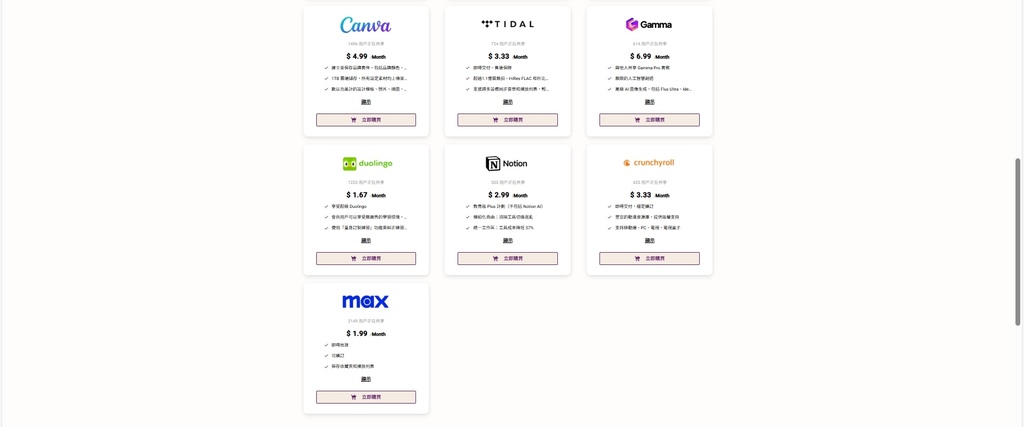
Task: Open the details link in the TIDAL card
Action: tap(507, 102)
